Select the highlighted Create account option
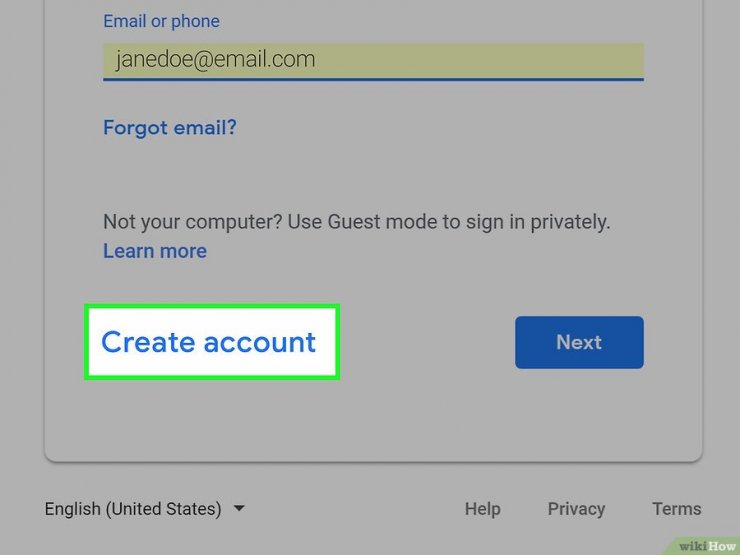 [212, 342]
